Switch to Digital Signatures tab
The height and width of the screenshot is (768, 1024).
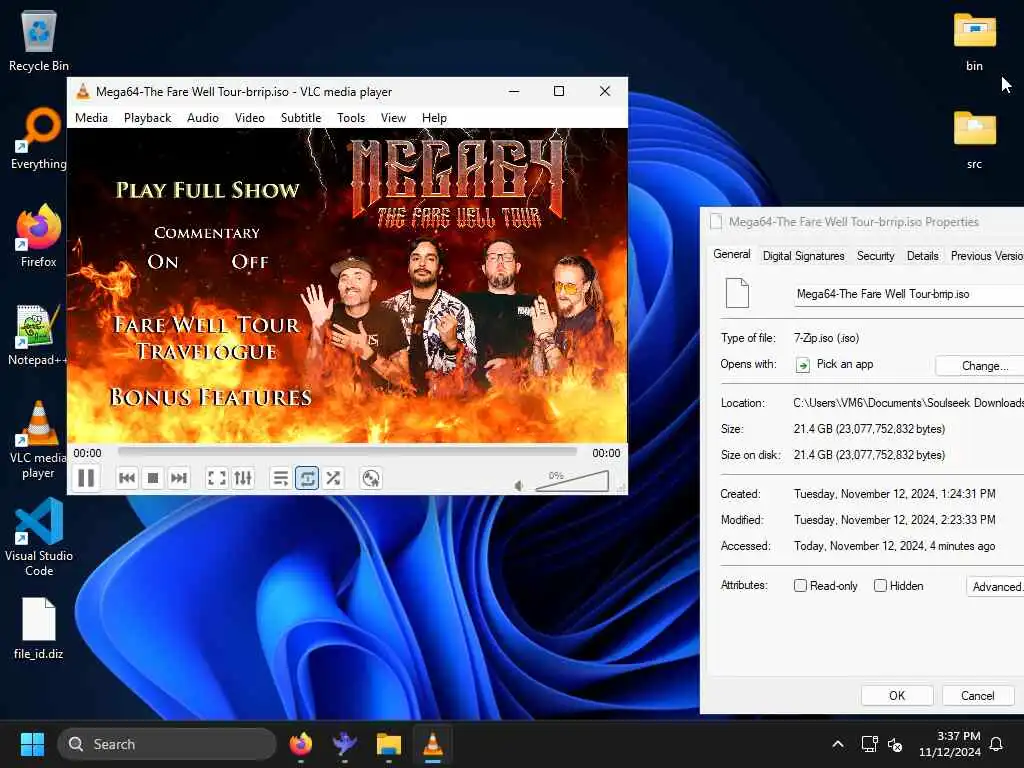tap(803, 256)
